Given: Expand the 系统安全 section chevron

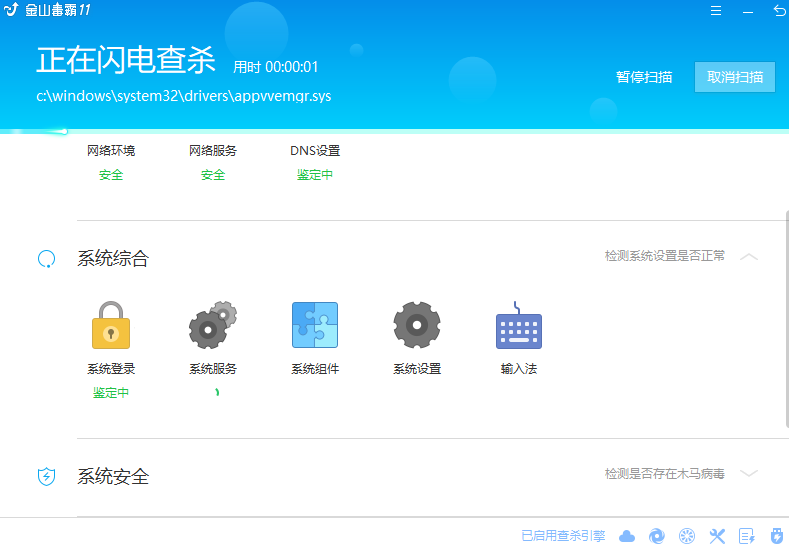Looking at the screenshot, I should coord(749,474).
